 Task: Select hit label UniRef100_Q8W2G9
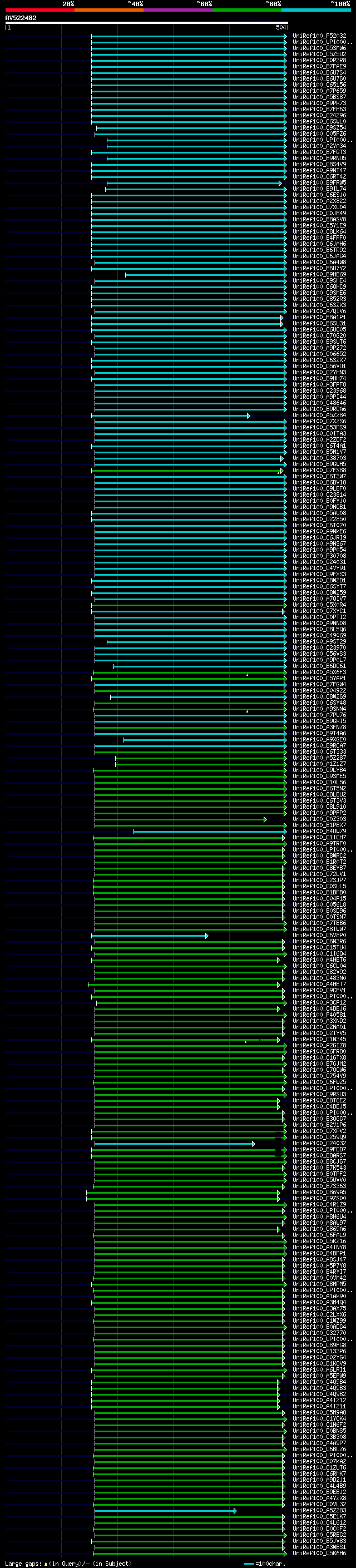(x=319, y=696)
